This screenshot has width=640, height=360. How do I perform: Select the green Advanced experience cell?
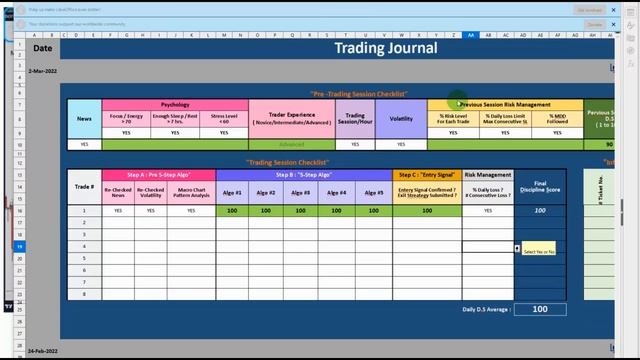click(x=292, y=144)
